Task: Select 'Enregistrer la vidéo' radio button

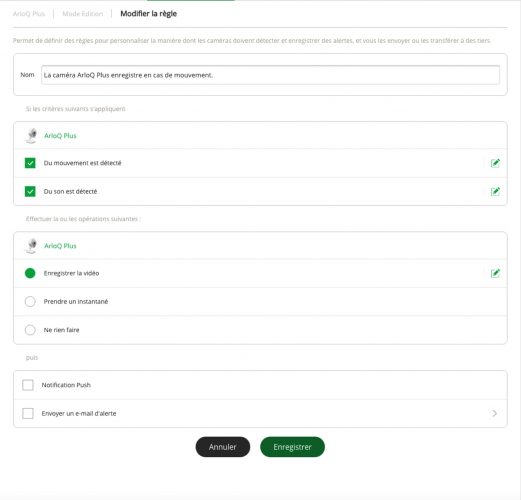Action: pyautogui.click(x=30, y=273)
